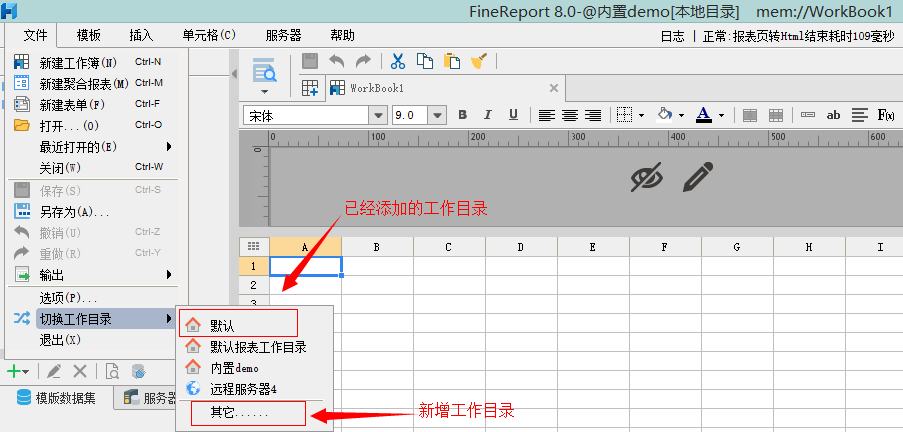Screen dimensions: 903x432
Task: Click the redo arrow in toolbar
Action: (x=363, y=60)
